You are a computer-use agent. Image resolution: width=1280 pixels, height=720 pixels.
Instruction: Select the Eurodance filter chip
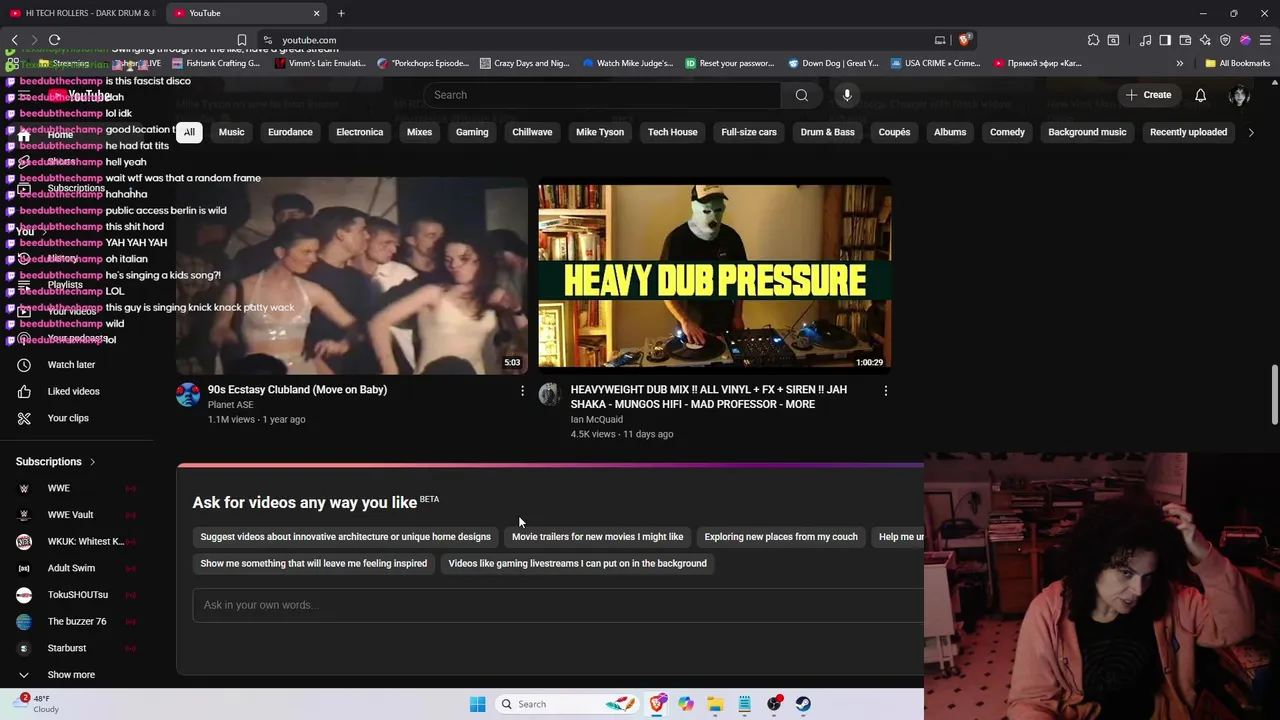tap(290, 132)
